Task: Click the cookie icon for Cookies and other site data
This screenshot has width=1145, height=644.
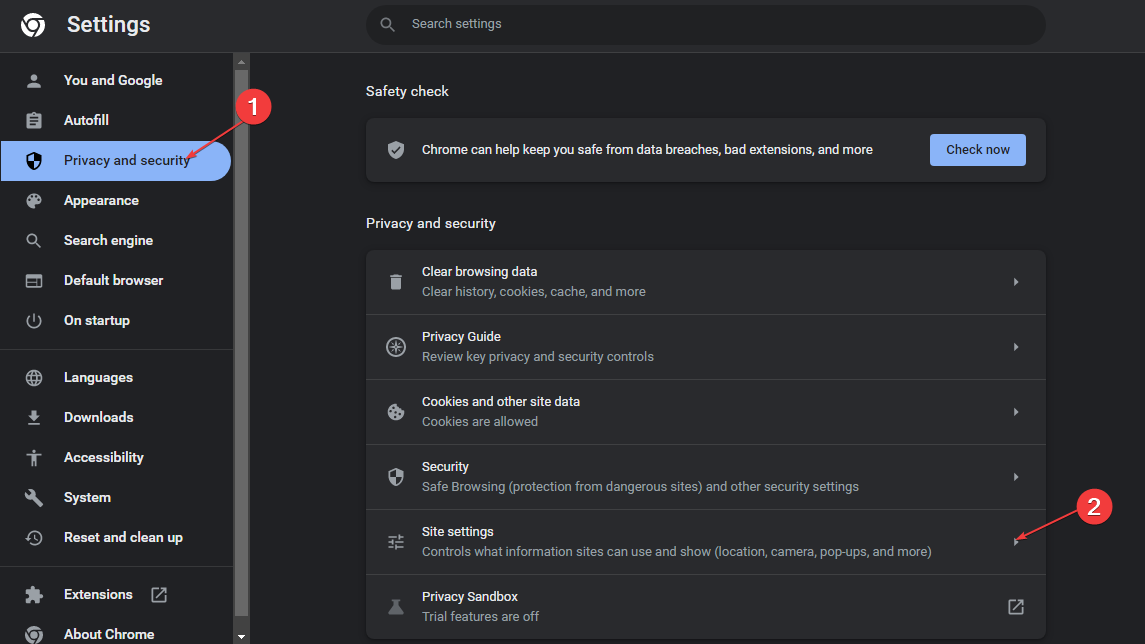Action: coord(396,412)
